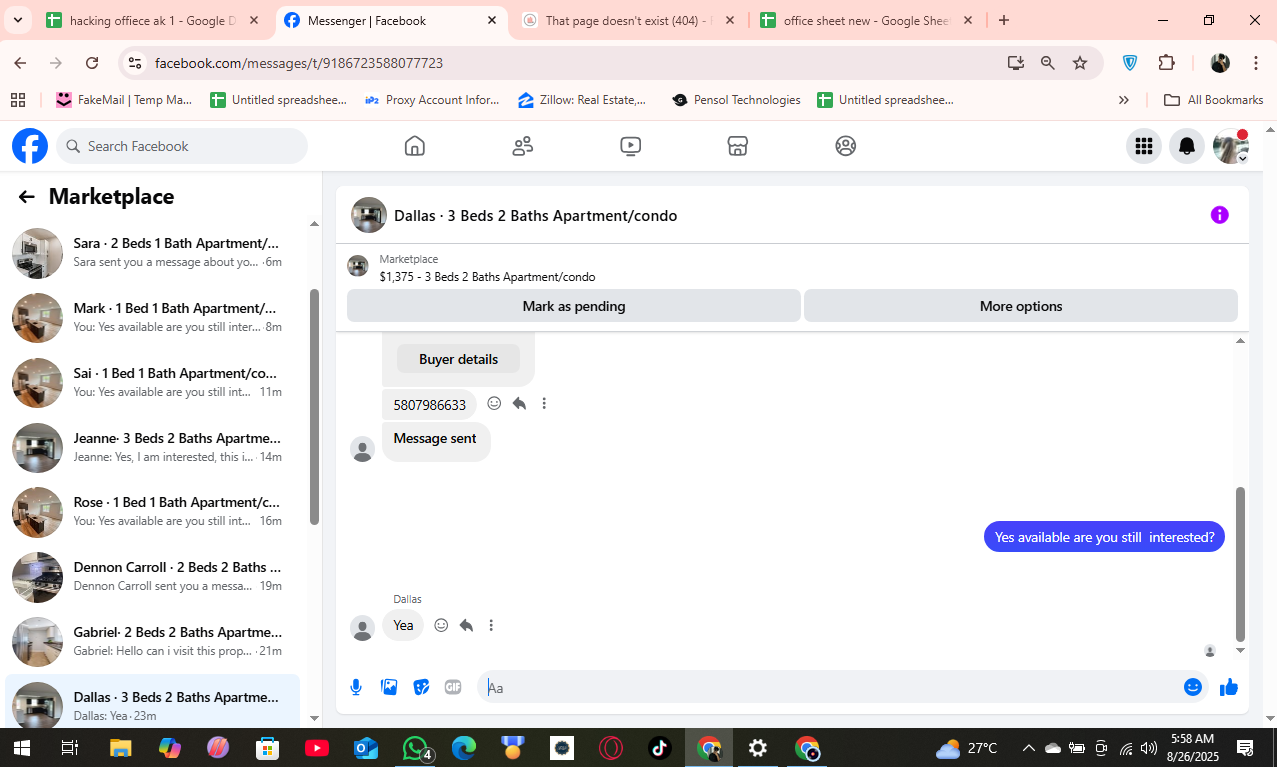Open Pensol Technologies bookmark

(737, 100)
